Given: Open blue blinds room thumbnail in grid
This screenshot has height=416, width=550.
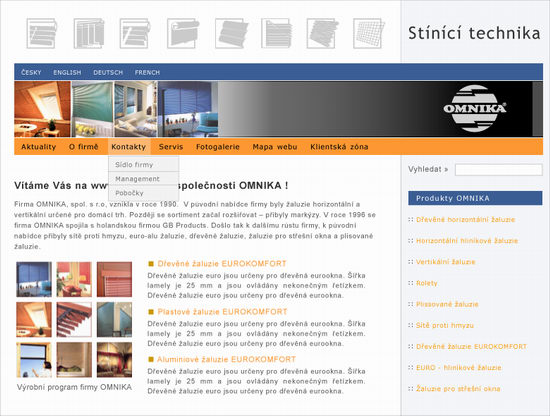Looking at the screenshot, I should pyautogui.click(x=34, y=280).
